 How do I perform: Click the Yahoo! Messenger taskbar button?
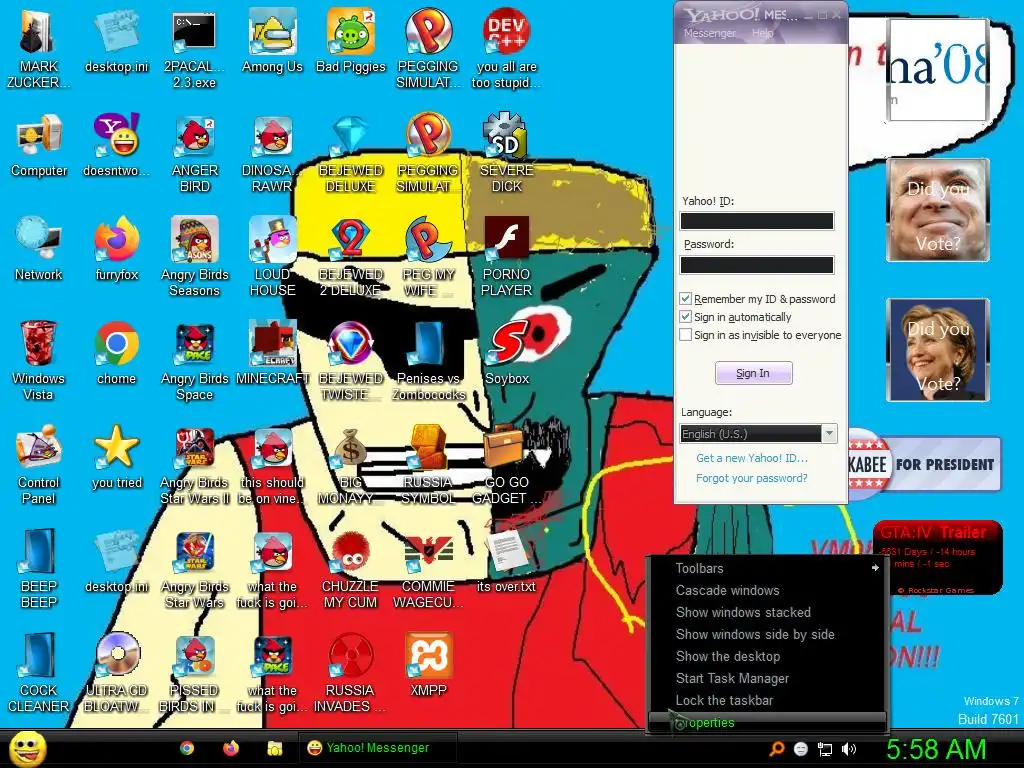(x=377, y=748)
